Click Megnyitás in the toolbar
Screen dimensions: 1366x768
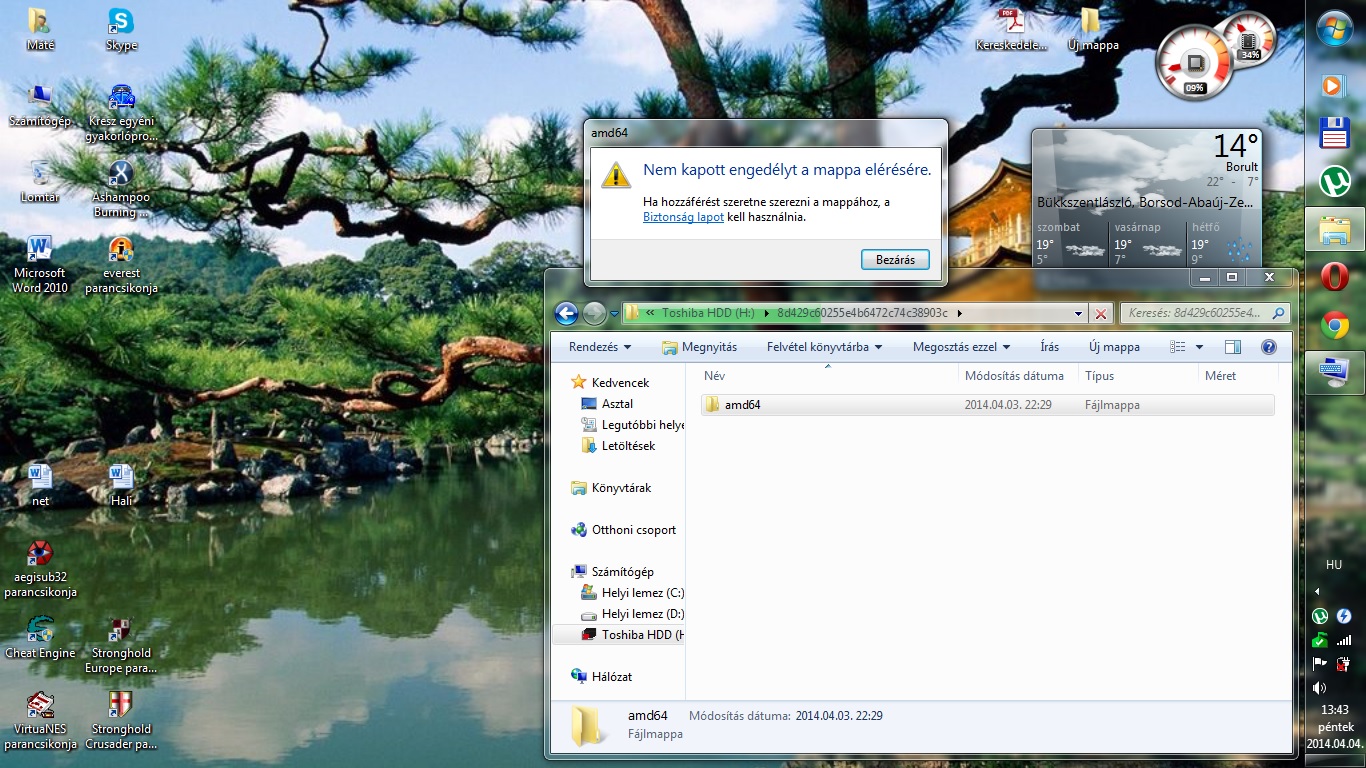(699, 347)
